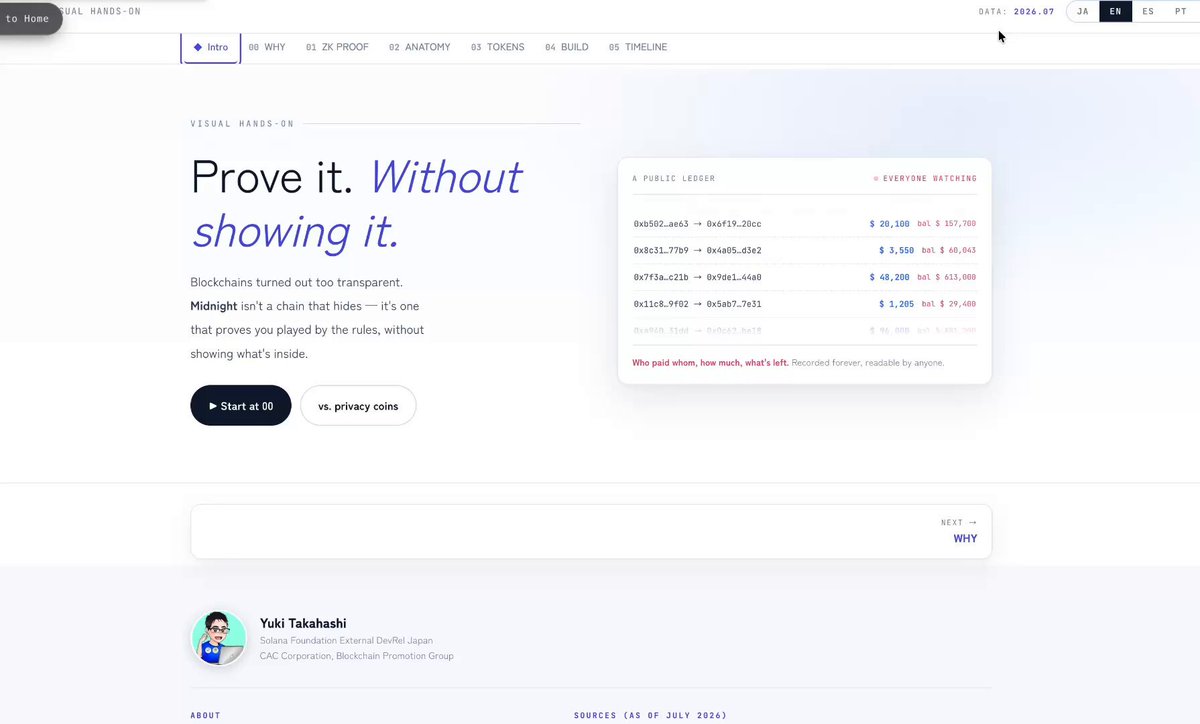Viewport: 1200px width, 724px height.
Task: Switch the page language to PT
Action: point(1181,12)
